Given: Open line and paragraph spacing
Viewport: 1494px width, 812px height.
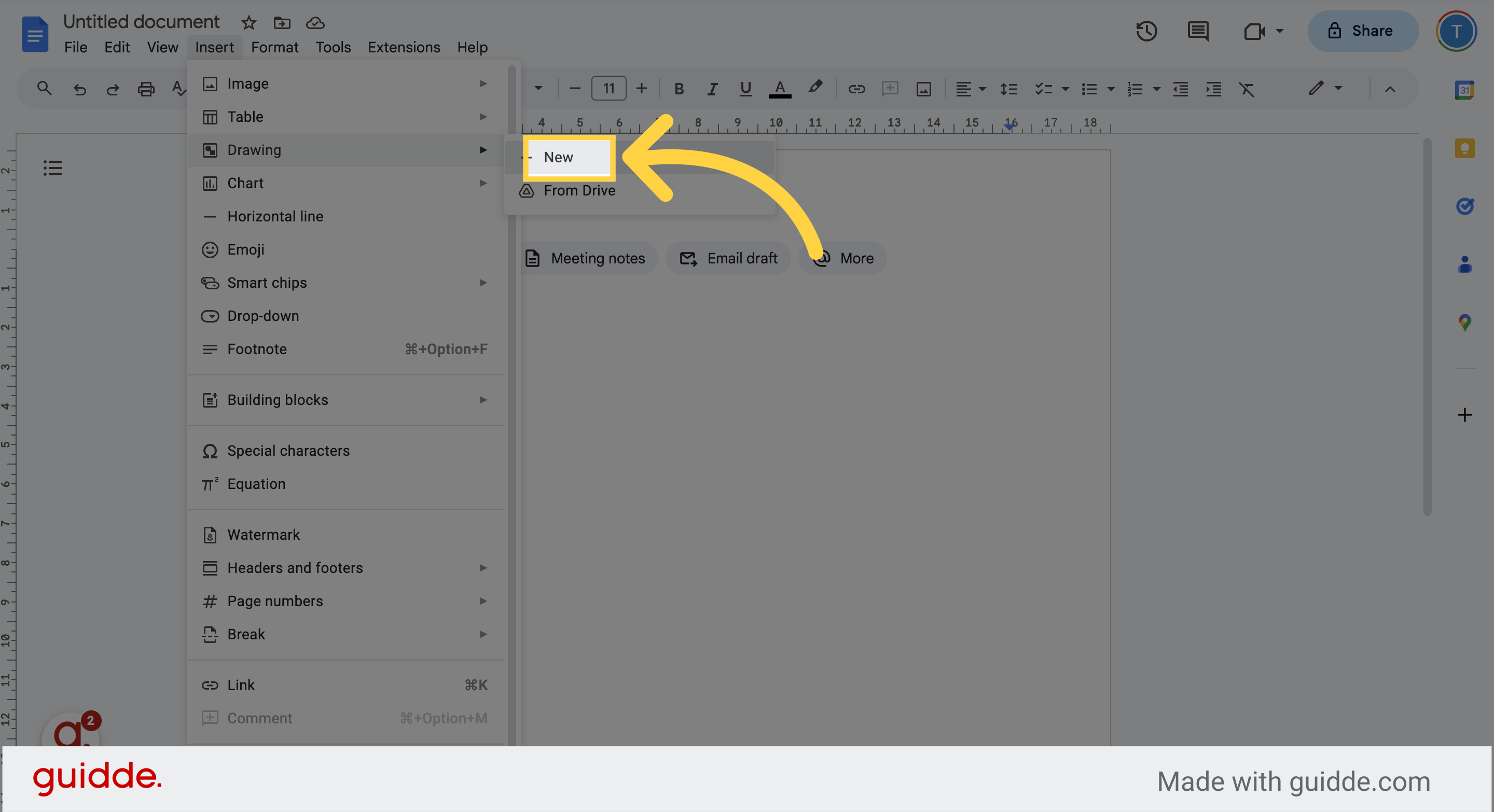Looking at the screenshot, I should pos(1008,89).
